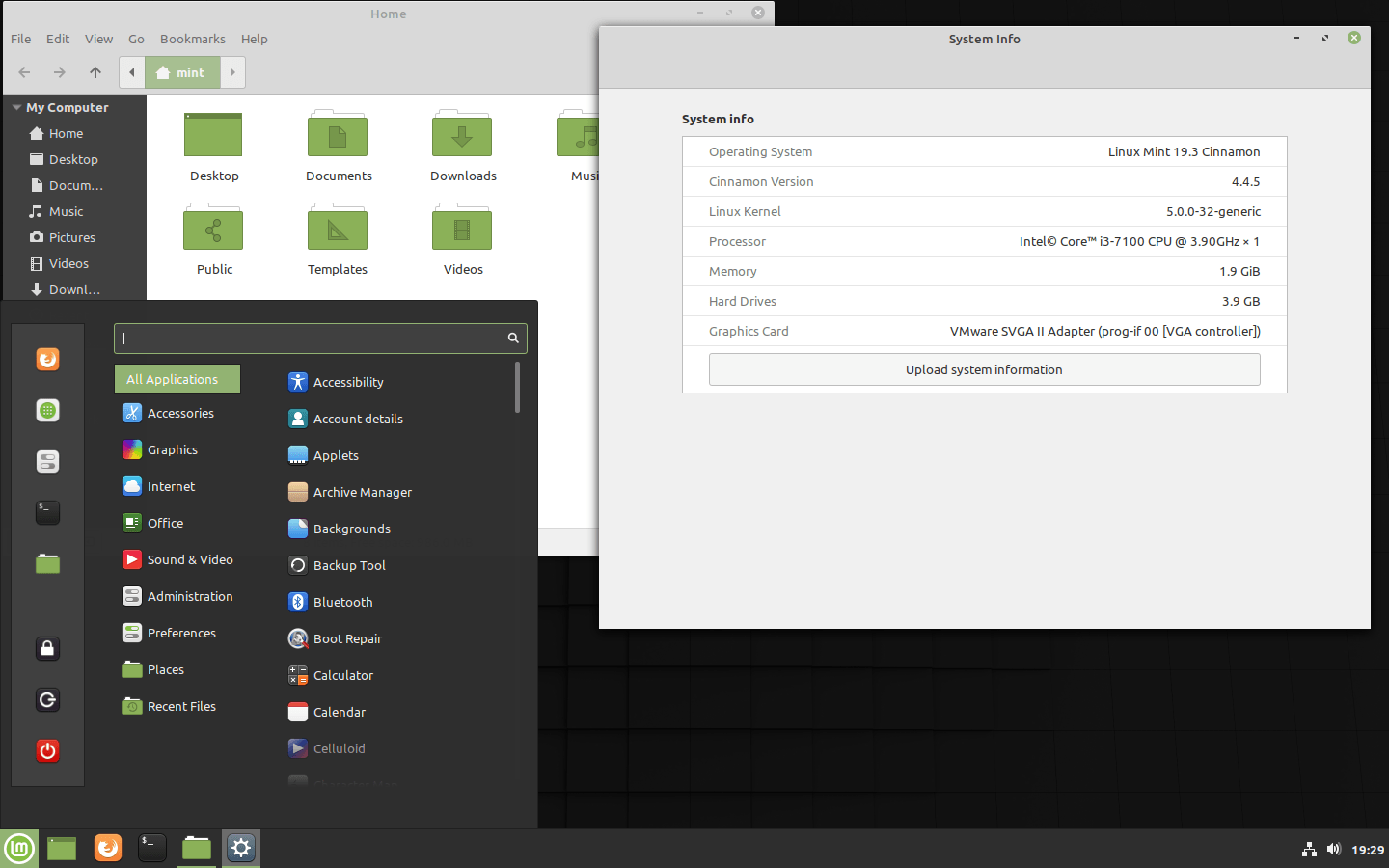Go up one directory in file manager

[95, 72]
